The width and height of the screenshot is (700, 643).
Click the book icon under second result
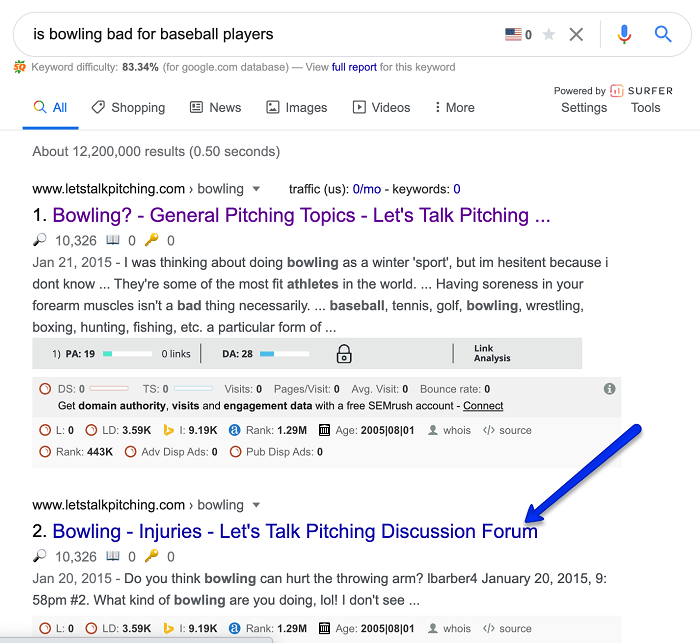pyautogui.click(x=112, y=556)
